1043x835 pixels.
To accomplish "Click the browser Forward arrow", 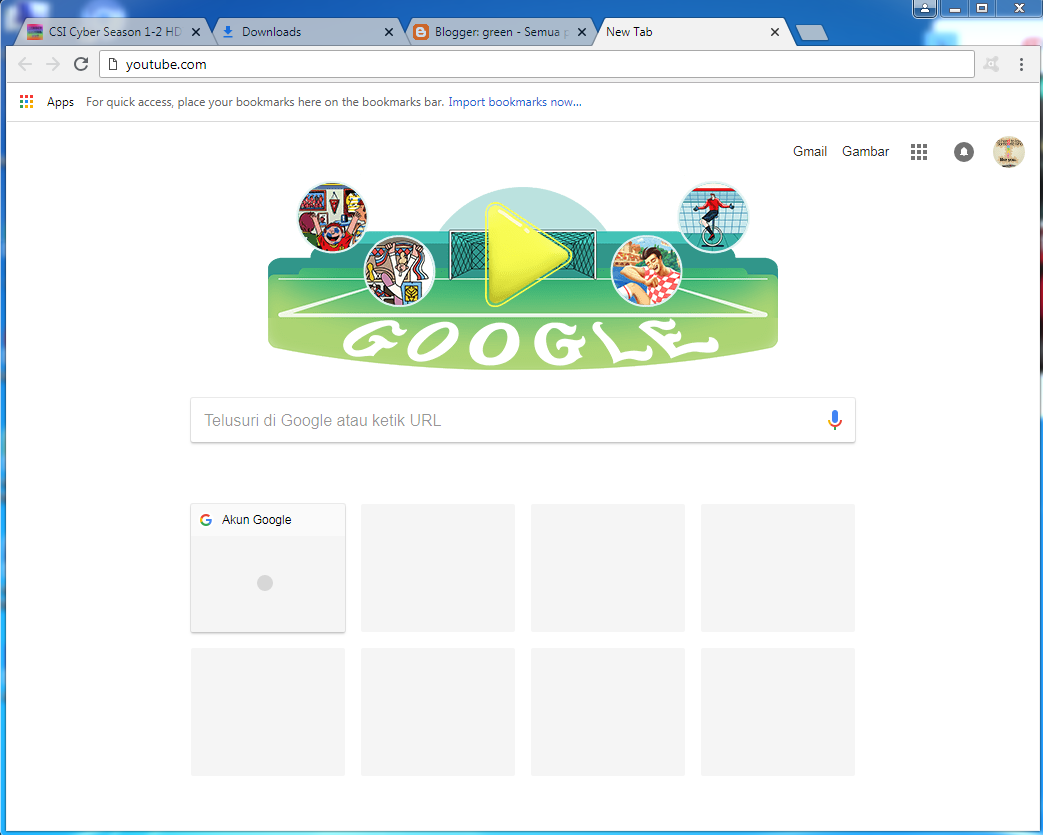I will [x=53, y=64].
